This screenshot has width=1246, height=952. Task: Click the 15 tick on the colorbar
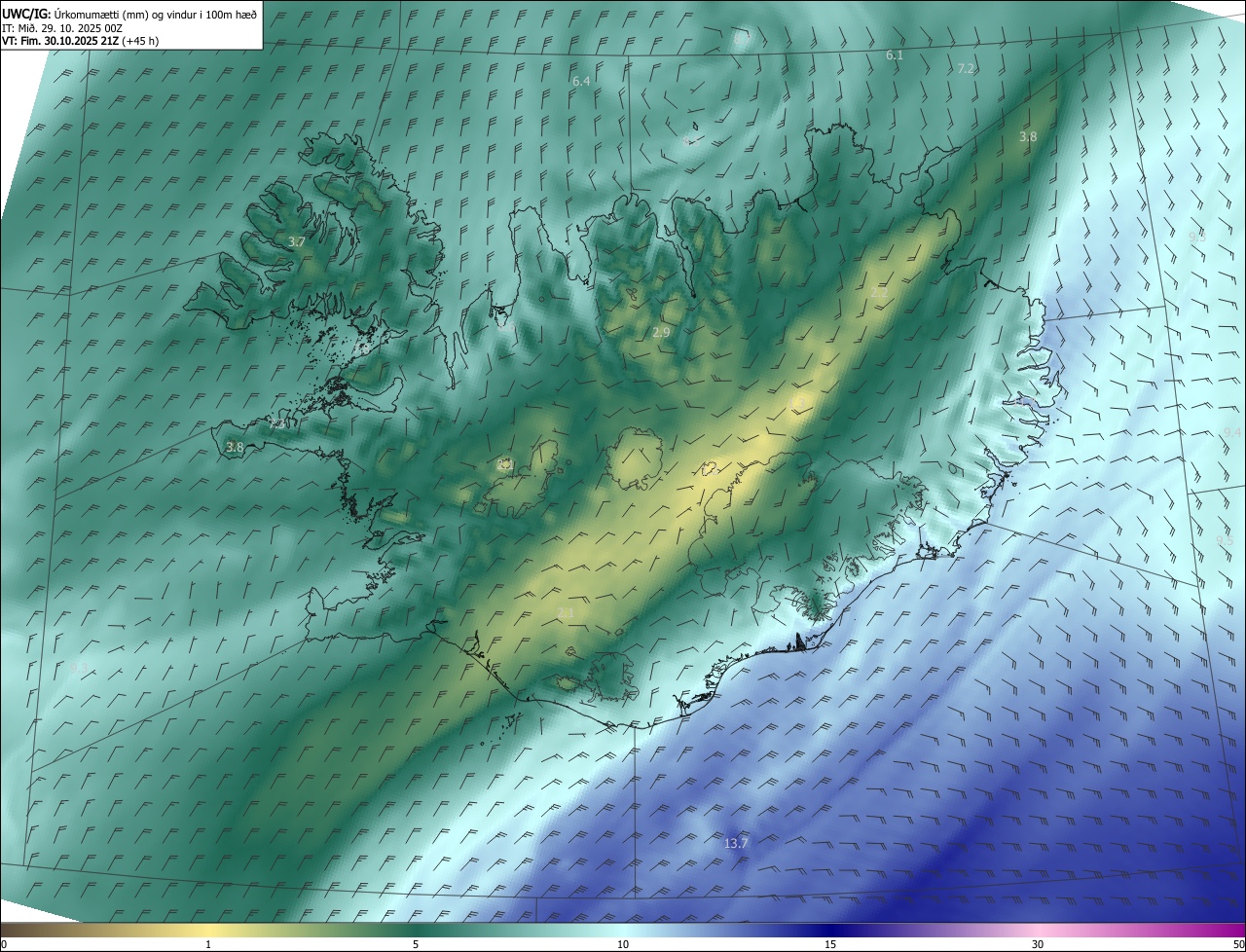coord(830,944)
